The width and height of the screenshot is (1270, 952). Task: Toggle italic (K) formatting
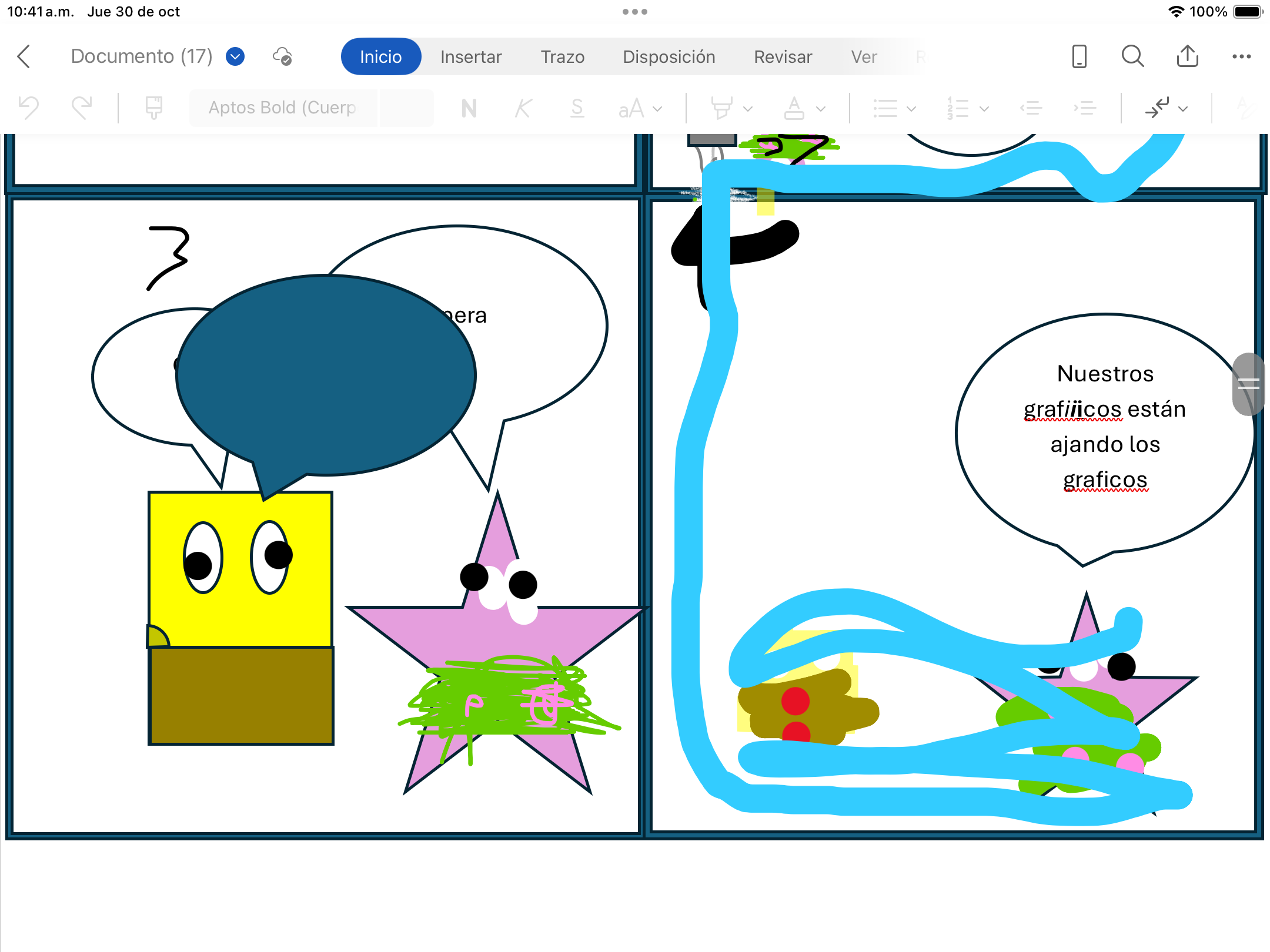tap(523, 108)
